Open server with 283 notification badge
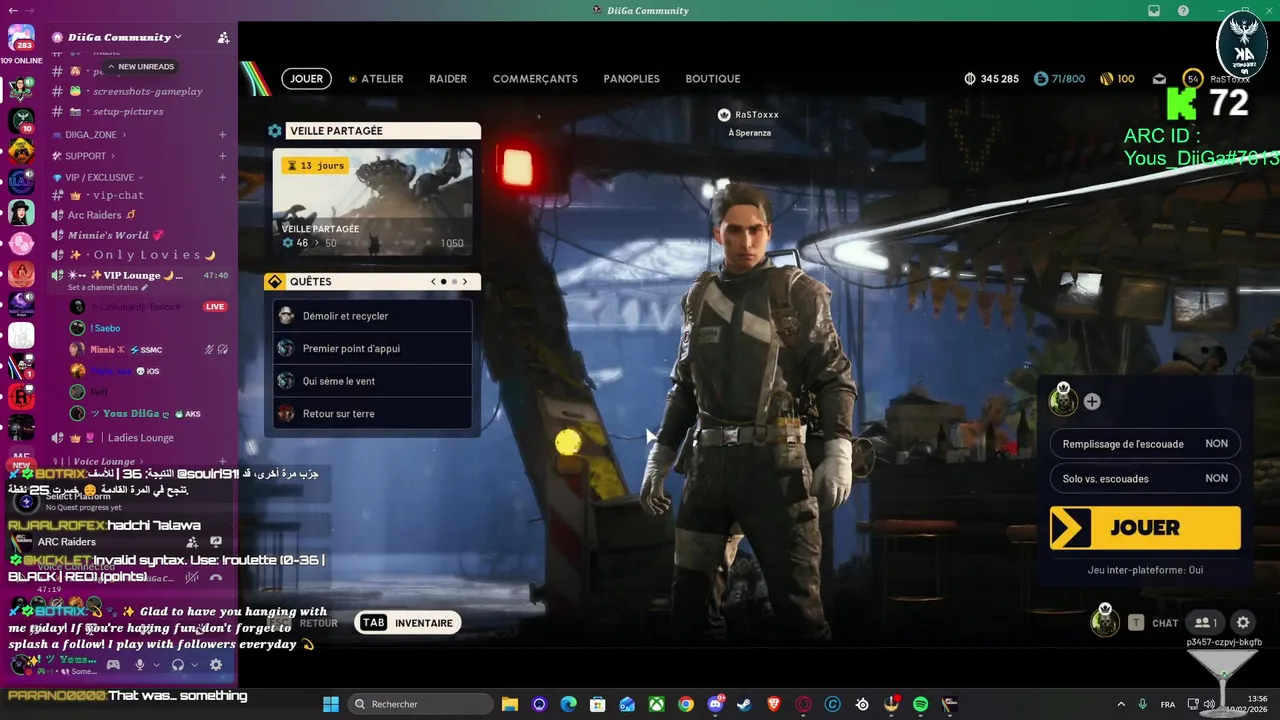This screenshot has width=1280, height=720. coord(21,38)
